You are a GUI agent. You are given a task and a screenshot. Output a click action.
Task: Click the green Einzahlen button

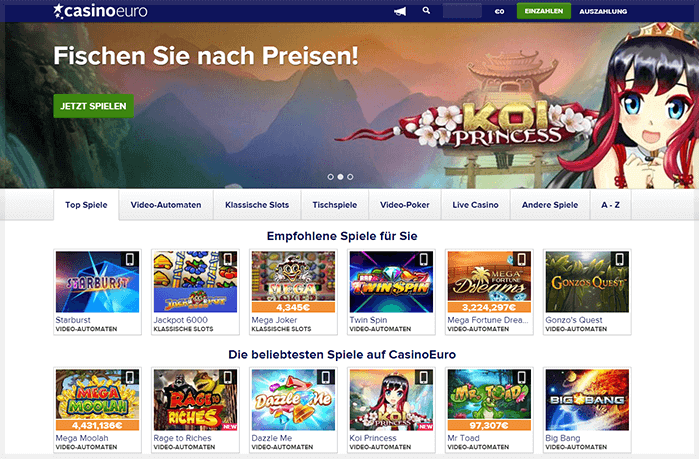pos(543,11)
